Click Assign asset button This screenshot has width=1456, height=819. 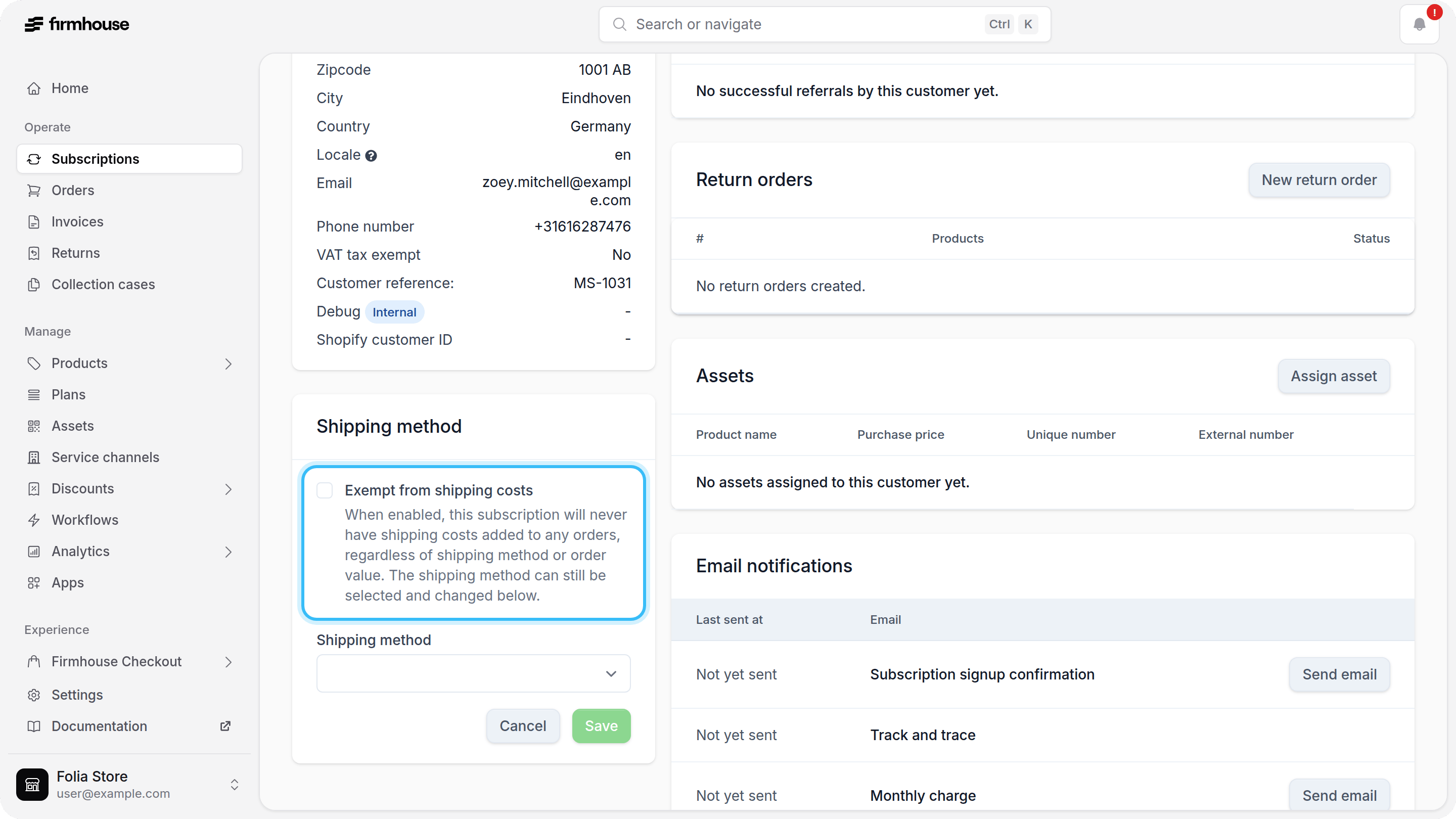pos(1333,376)
